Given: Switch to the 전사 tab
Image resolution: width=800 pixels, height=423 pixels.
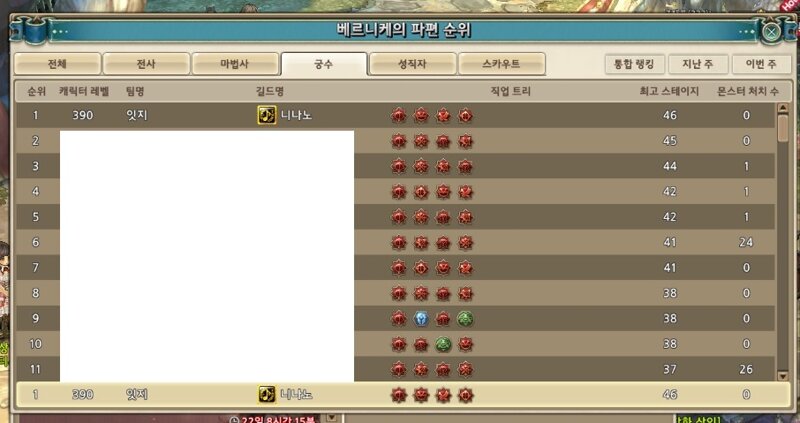Looking at the screenshot, I should click(146, 64).
